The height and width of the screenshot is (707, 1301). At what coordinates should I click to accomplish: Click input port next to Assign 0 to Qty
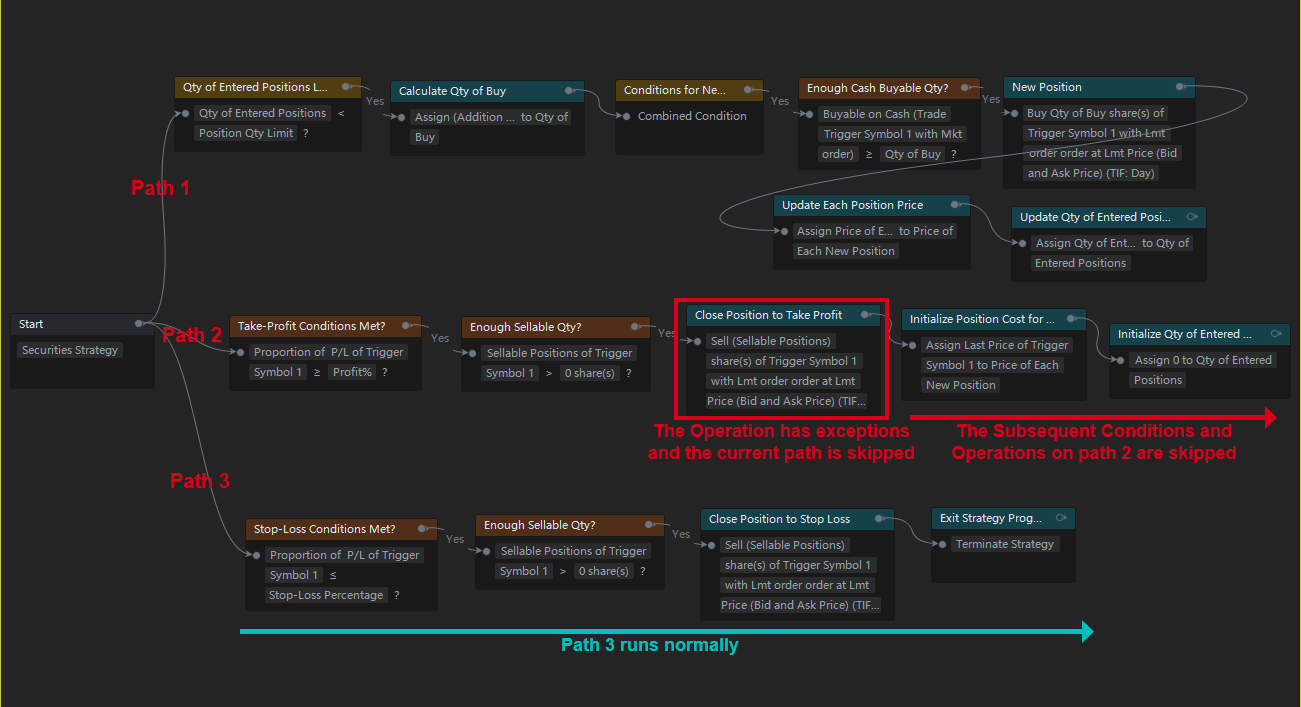tap(1120, 360)
